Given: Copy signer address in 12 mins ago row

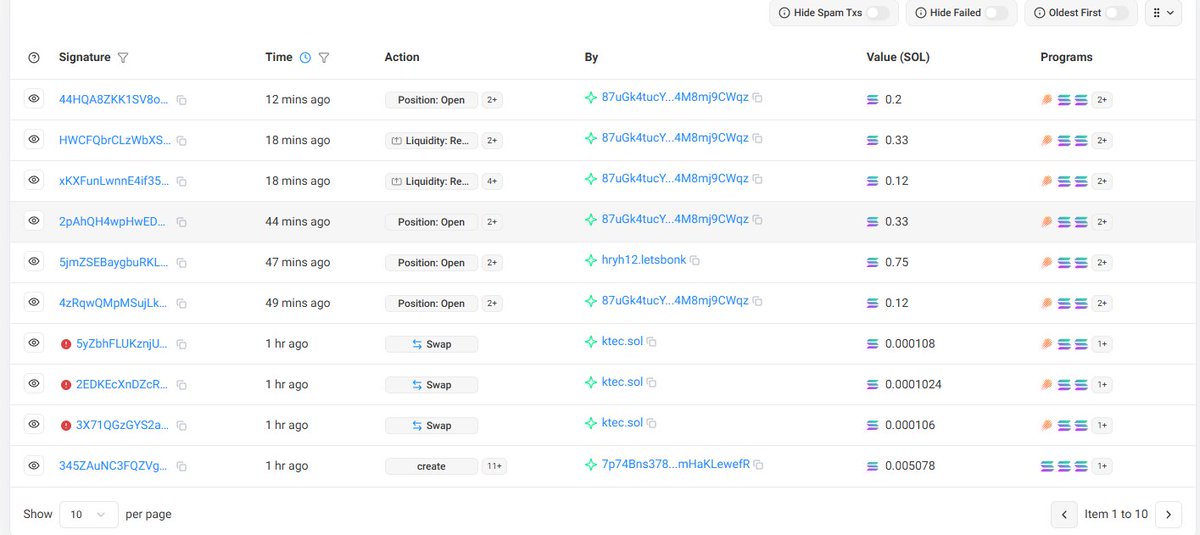Looking at the screenshot, I should coord(758,98).
